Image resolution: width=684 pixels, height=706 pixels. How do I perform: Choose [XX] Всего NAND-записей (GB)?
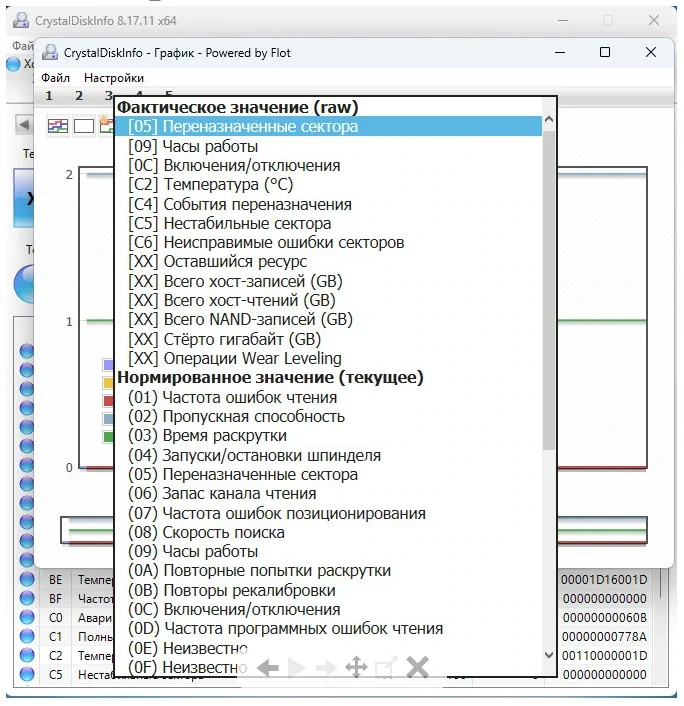click(x=328, y=319)
